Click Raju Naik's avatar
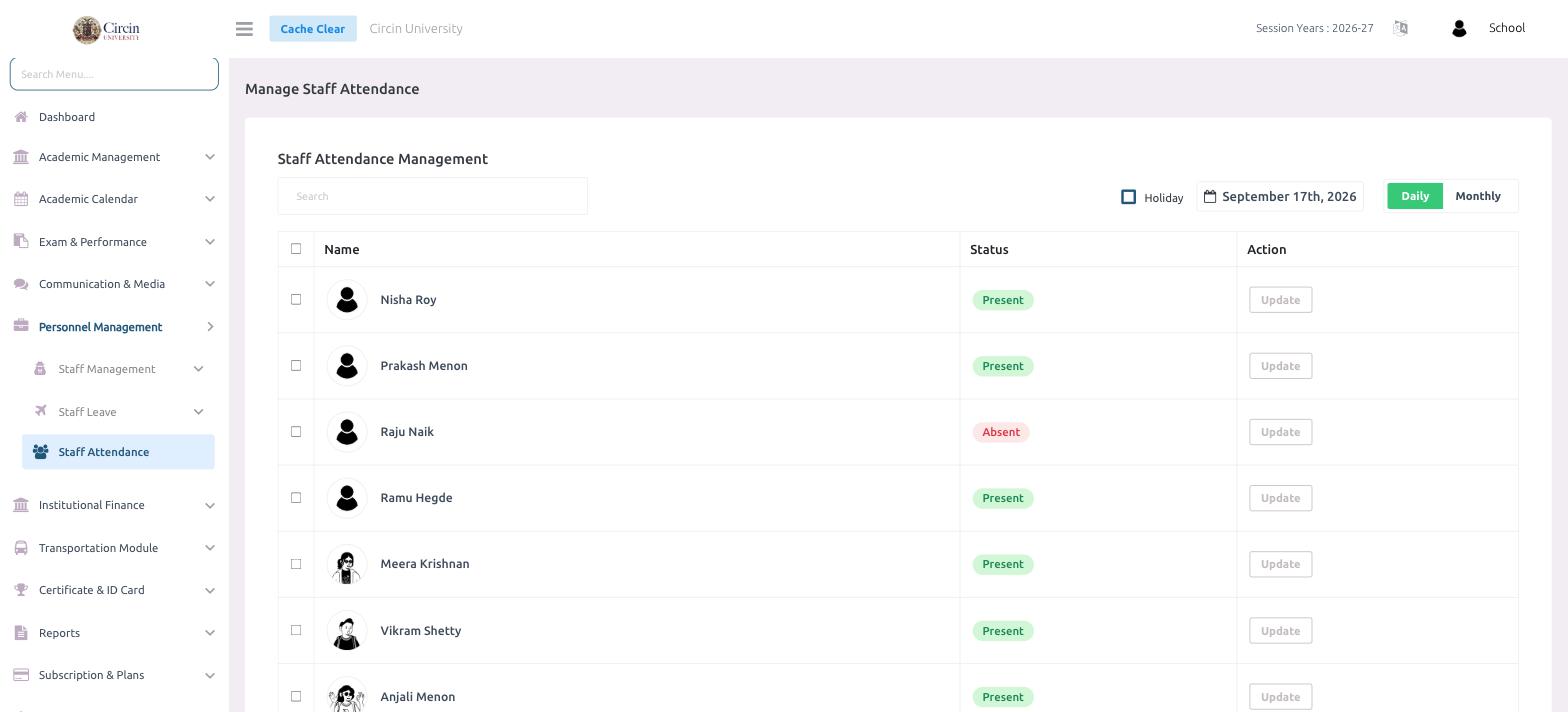The image size is (1568, 712). (347, 432)
